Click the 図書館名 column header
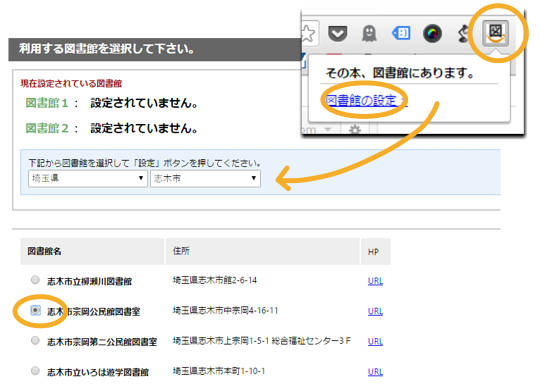 tap(92, 251)
